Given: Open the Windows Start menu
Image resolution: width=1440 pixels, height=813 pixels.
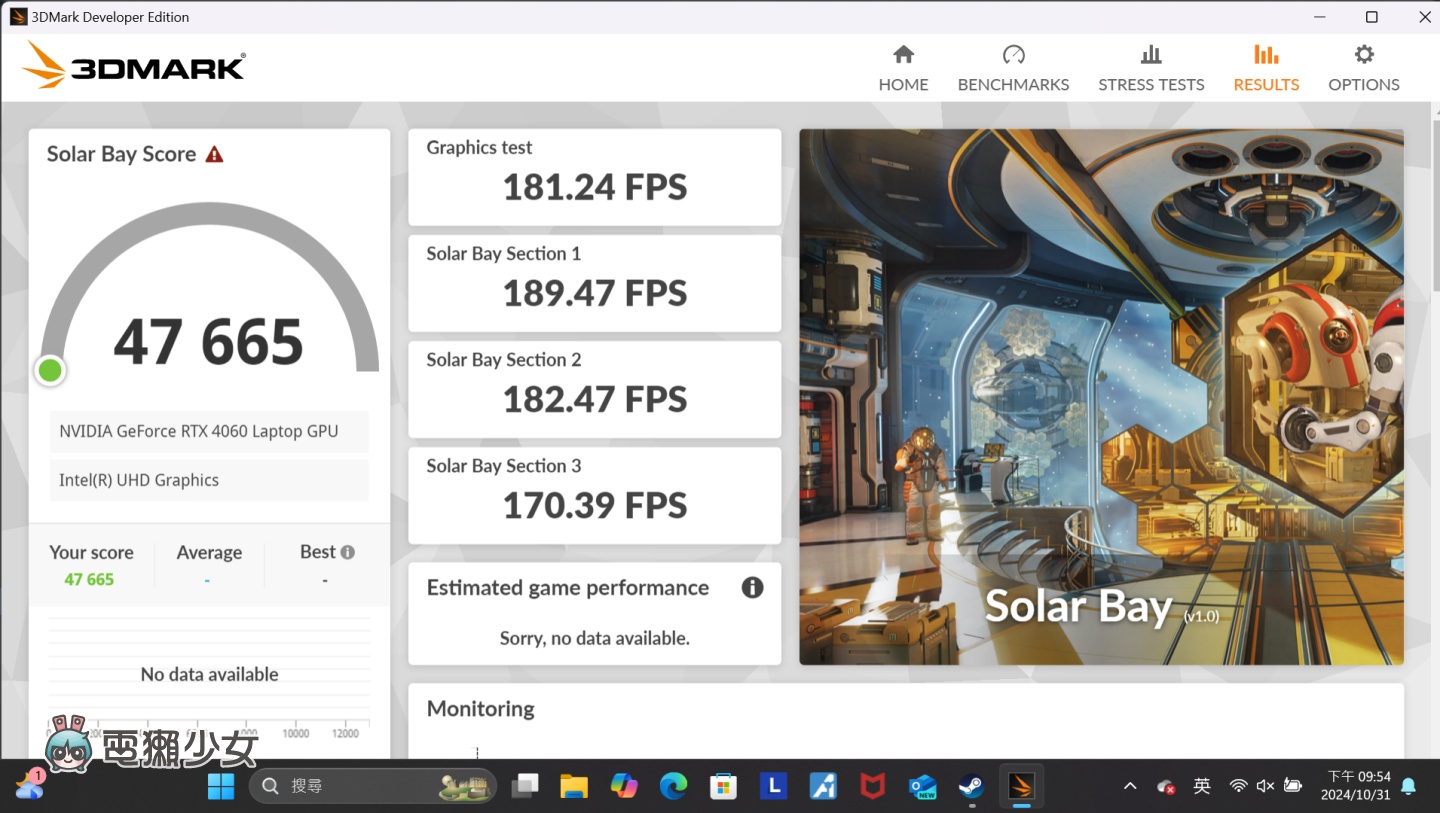Looking at the screenshot, I should [221, 787].
